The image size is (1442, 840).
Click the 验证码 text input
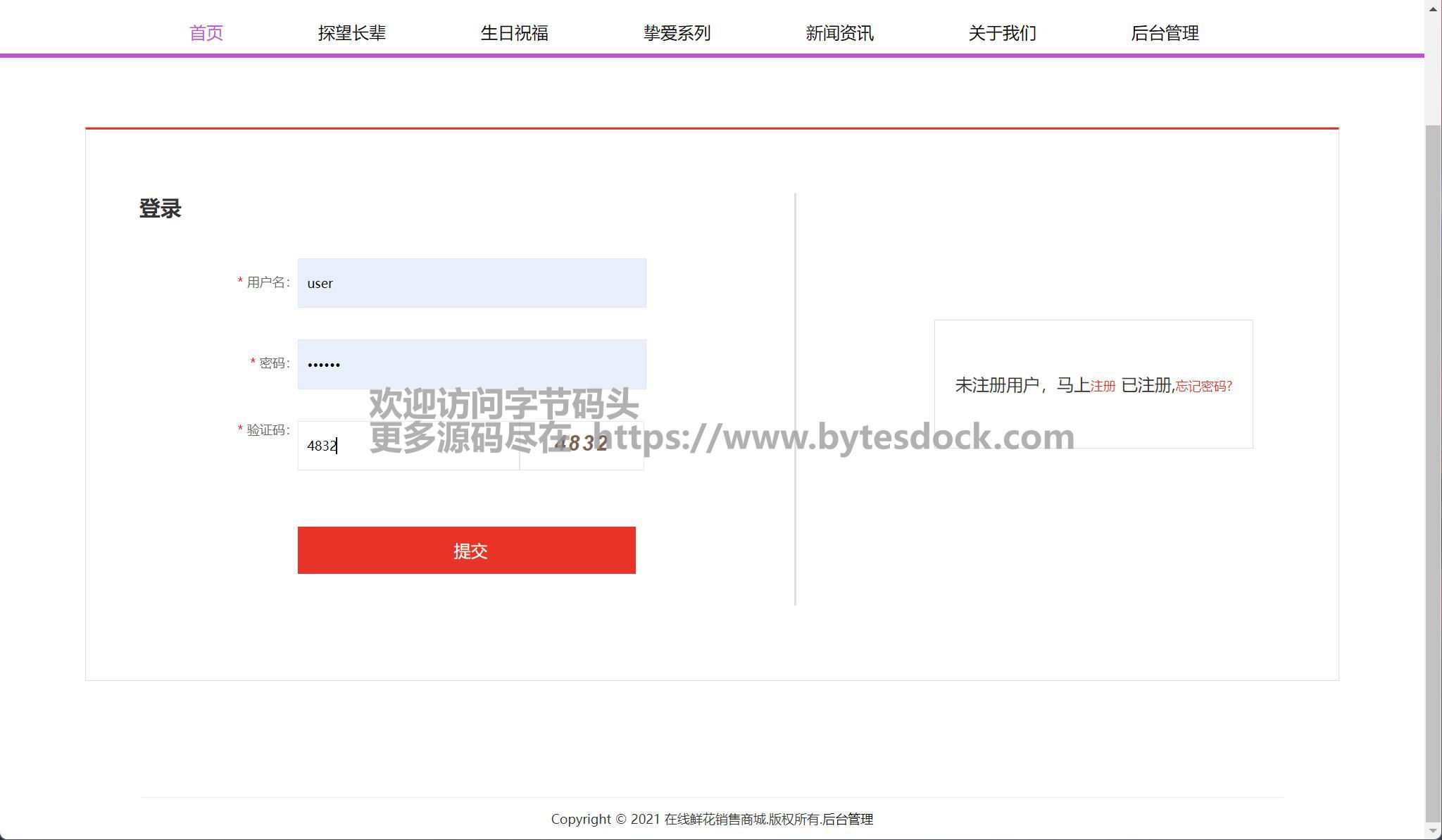pyautogui.click(x=408, y=446)
